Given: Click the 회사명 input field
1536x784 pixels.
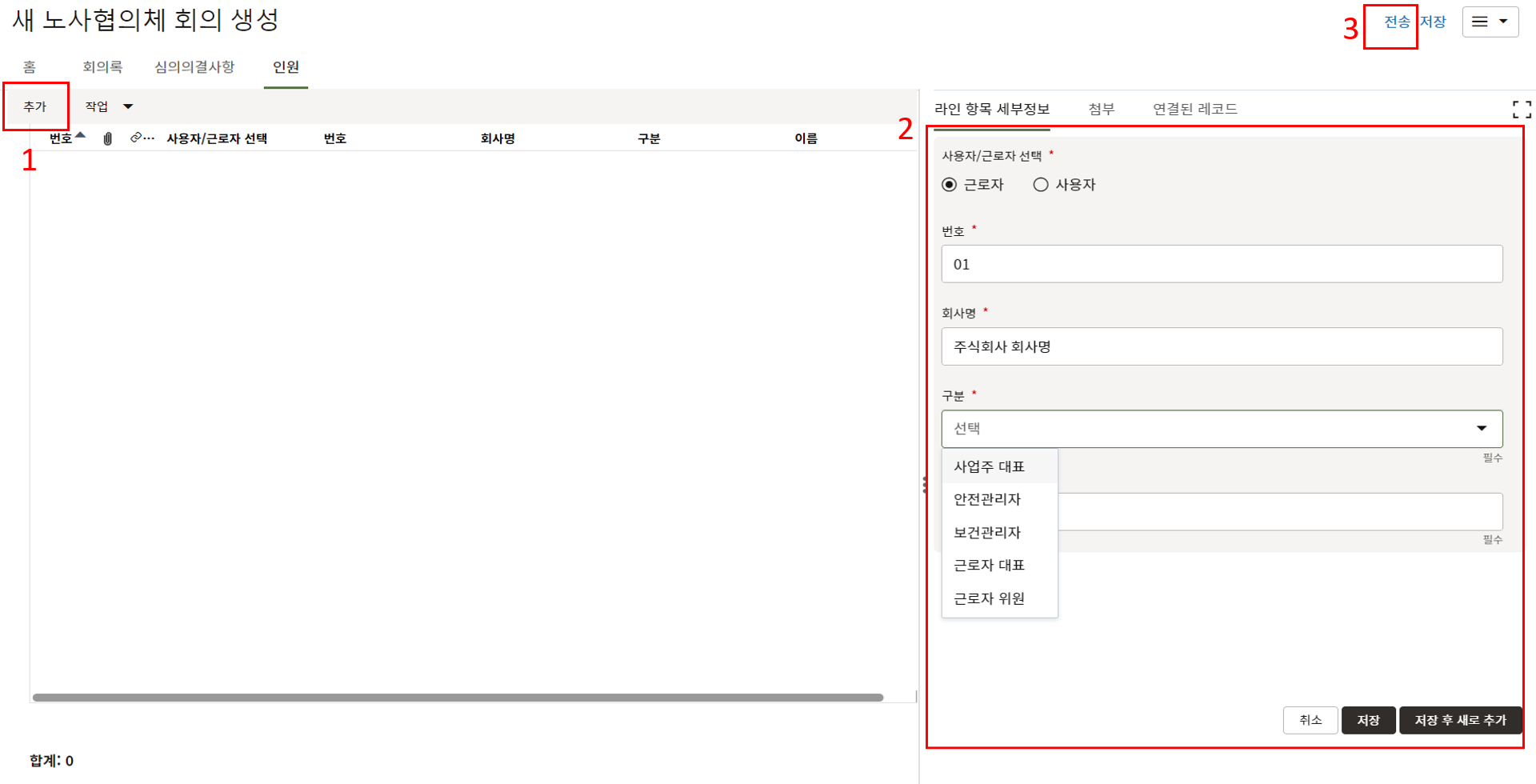Looking at the screenshot, I should pyautogui.click(x=1222, y=346).
